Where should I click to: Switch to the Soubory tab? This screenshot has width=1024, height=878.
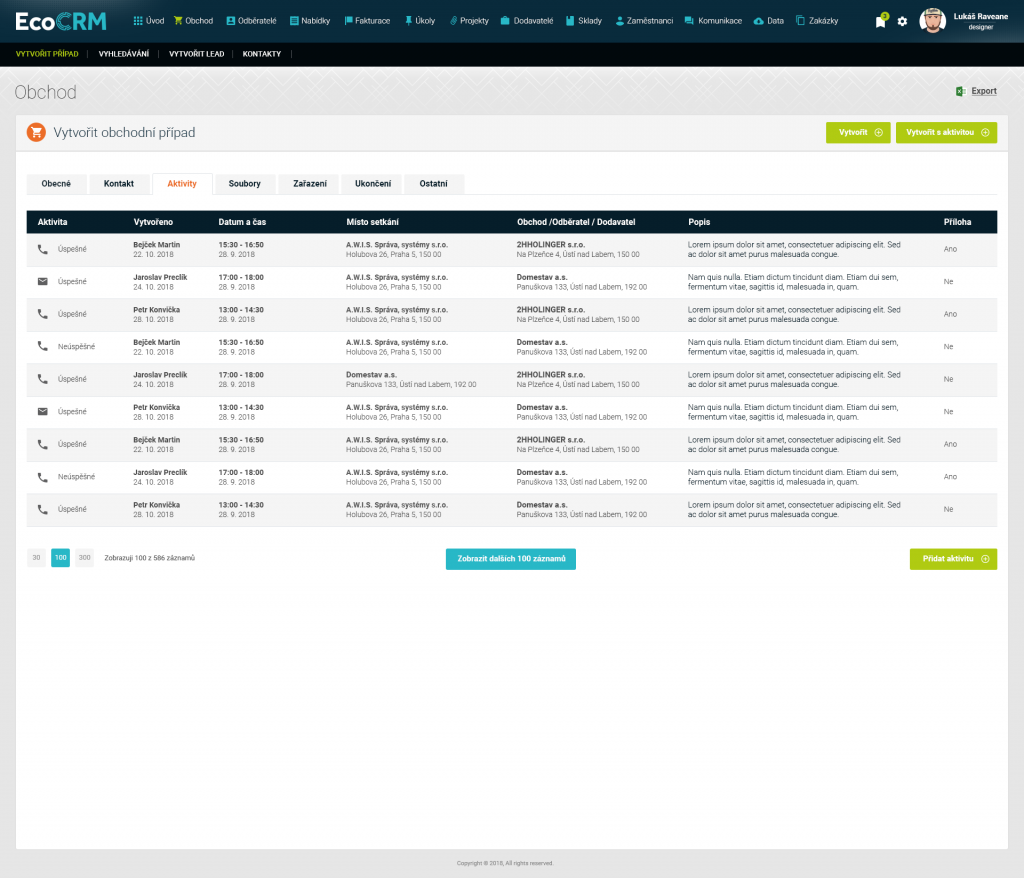(245, 184)
